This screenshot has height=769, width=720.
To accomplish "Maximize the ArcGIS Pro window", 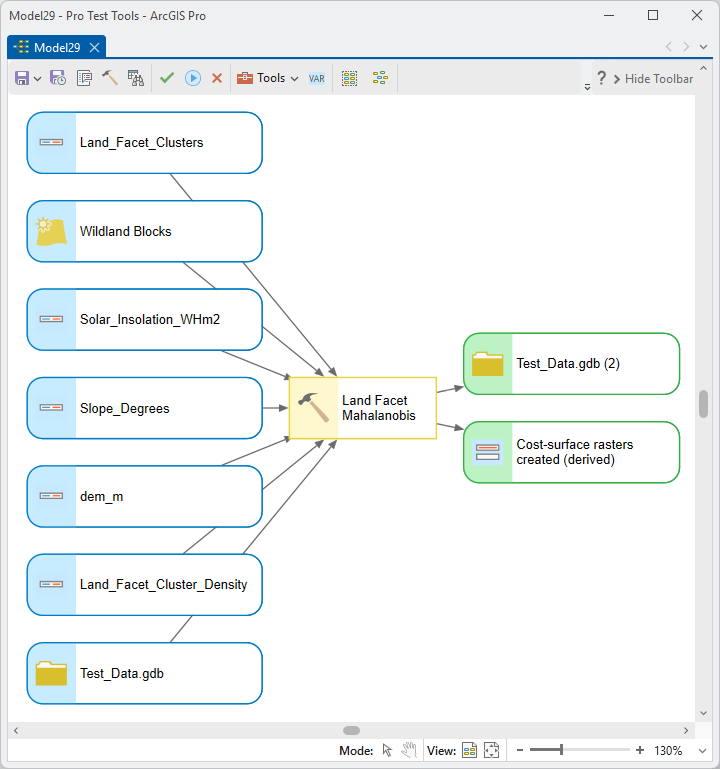I will [x=653, y=16].
